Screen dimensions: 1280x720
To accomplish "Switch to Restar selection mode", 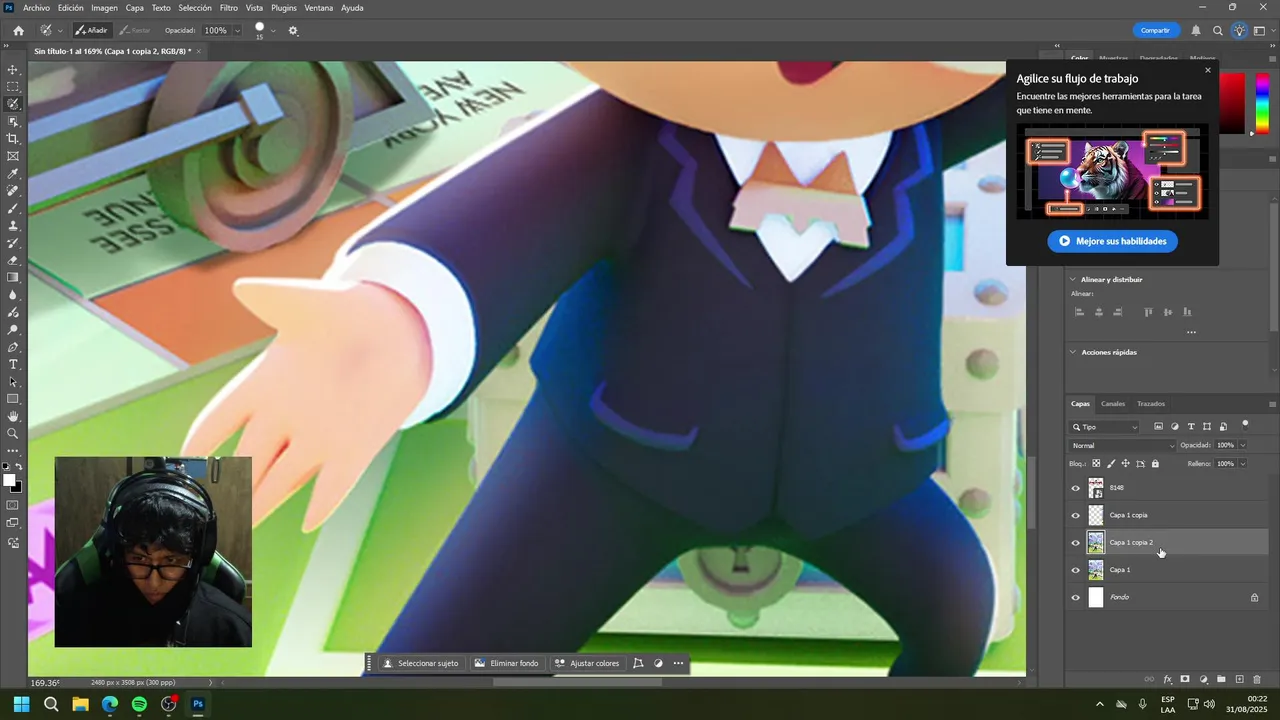I will 134,31.
